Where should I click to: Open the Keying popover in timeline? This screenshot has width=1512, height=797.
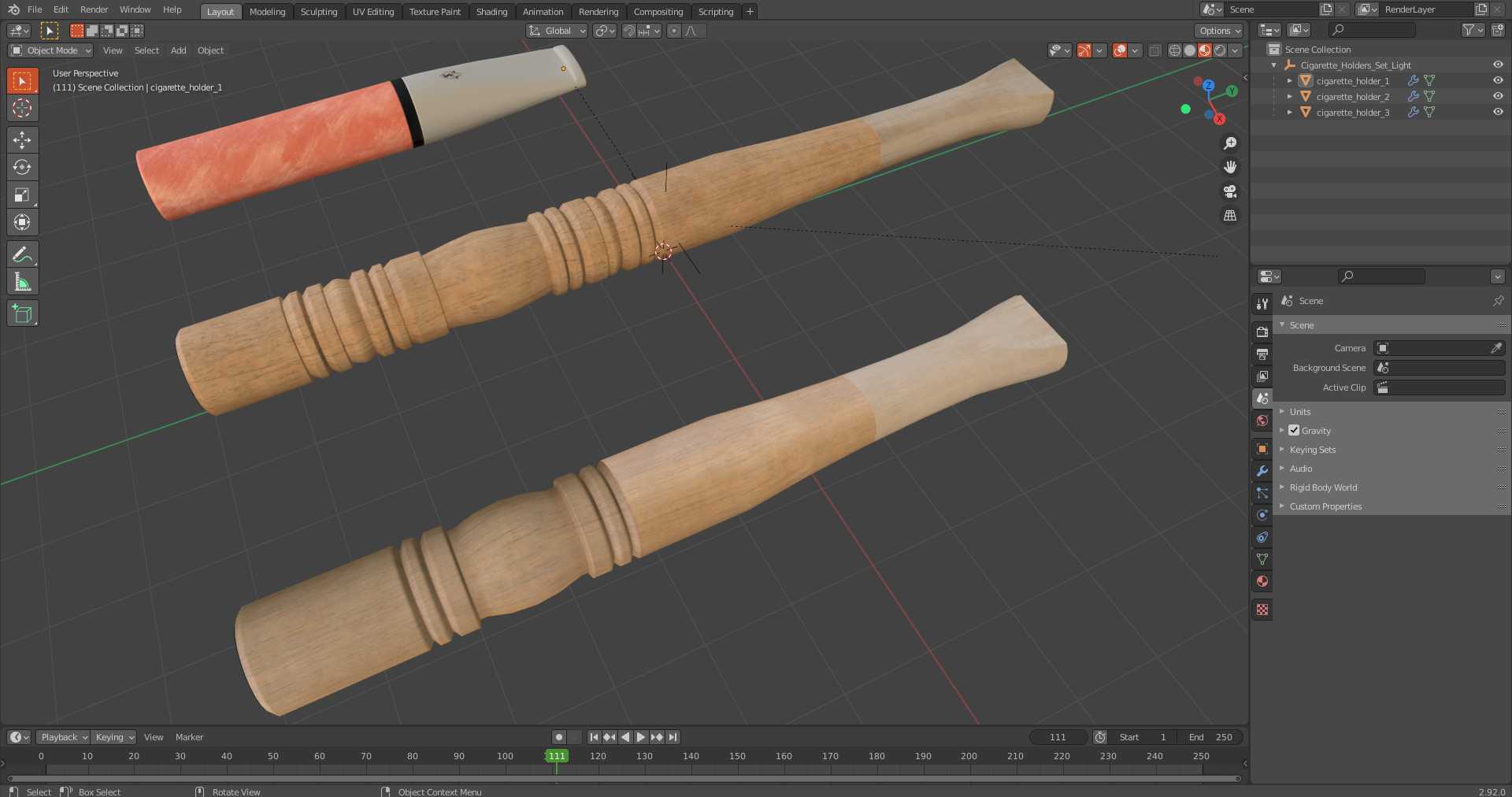113,737
